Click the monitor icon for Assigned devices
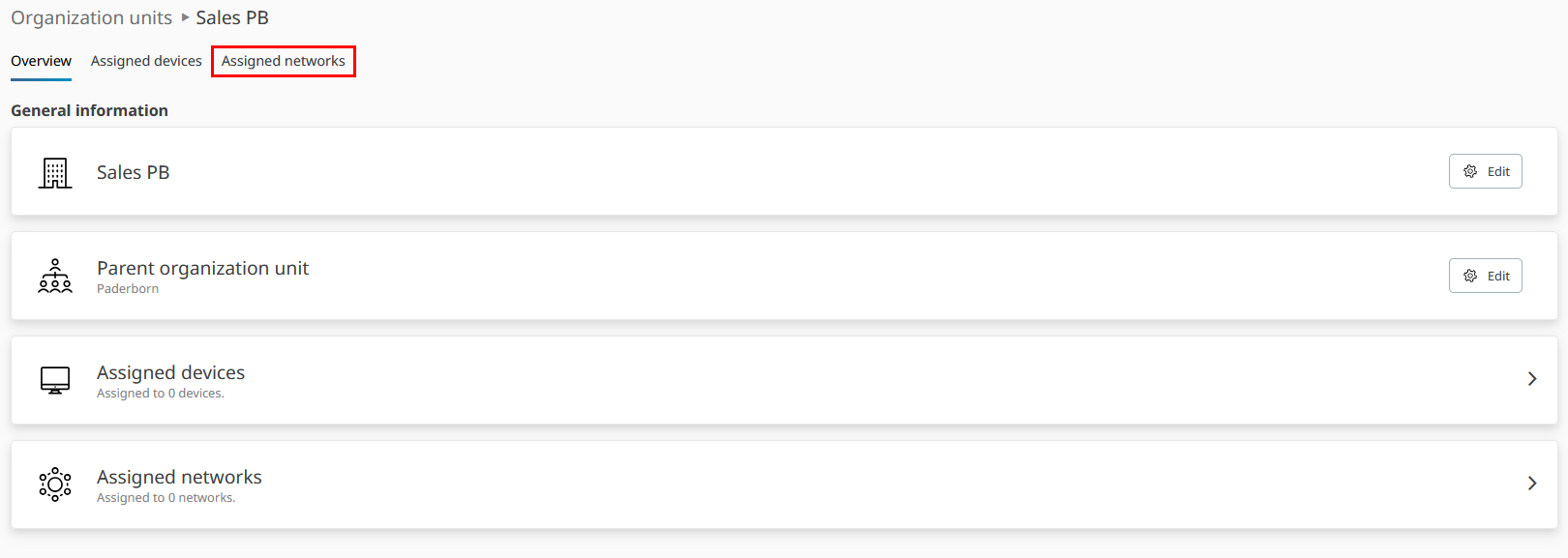 click(55, 380)
